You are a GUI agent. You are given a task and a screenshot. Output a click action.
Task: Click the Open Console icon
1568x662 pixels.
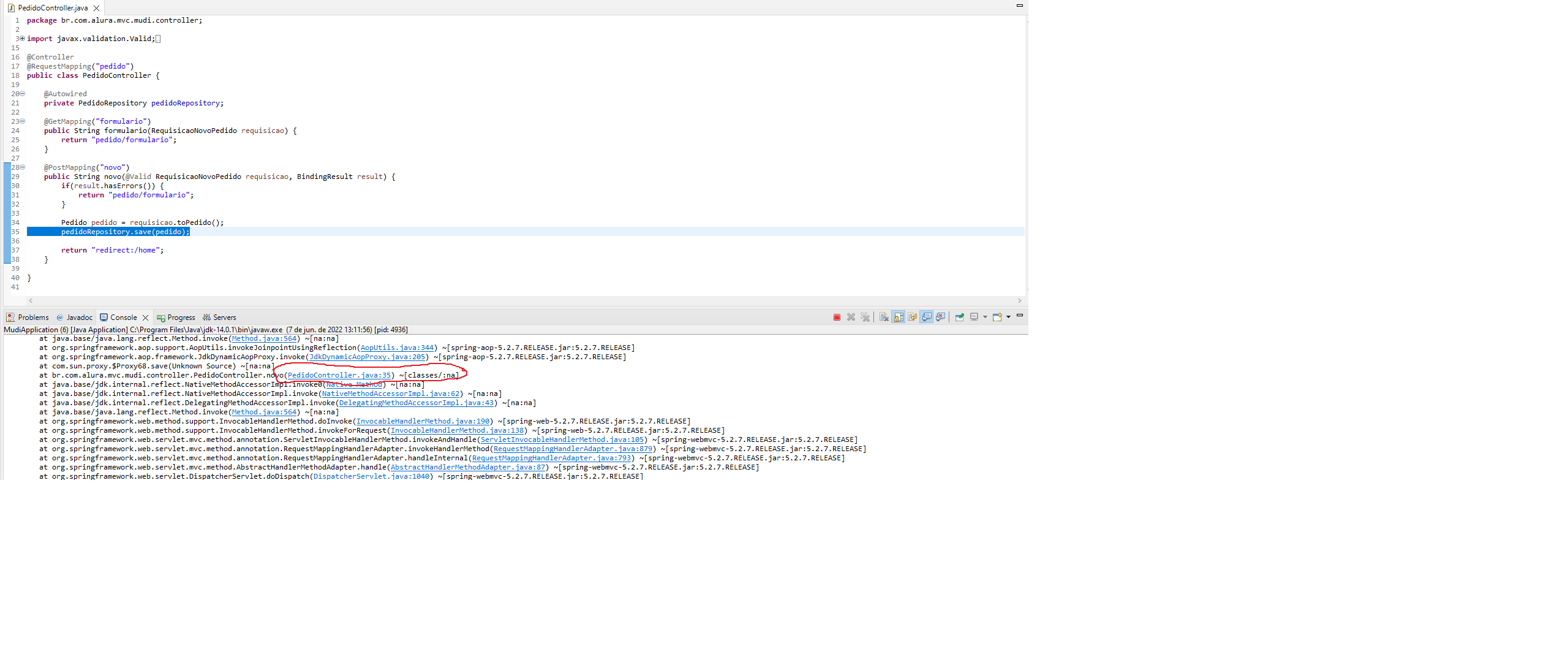pyautogui.click(x=997, y=317)
